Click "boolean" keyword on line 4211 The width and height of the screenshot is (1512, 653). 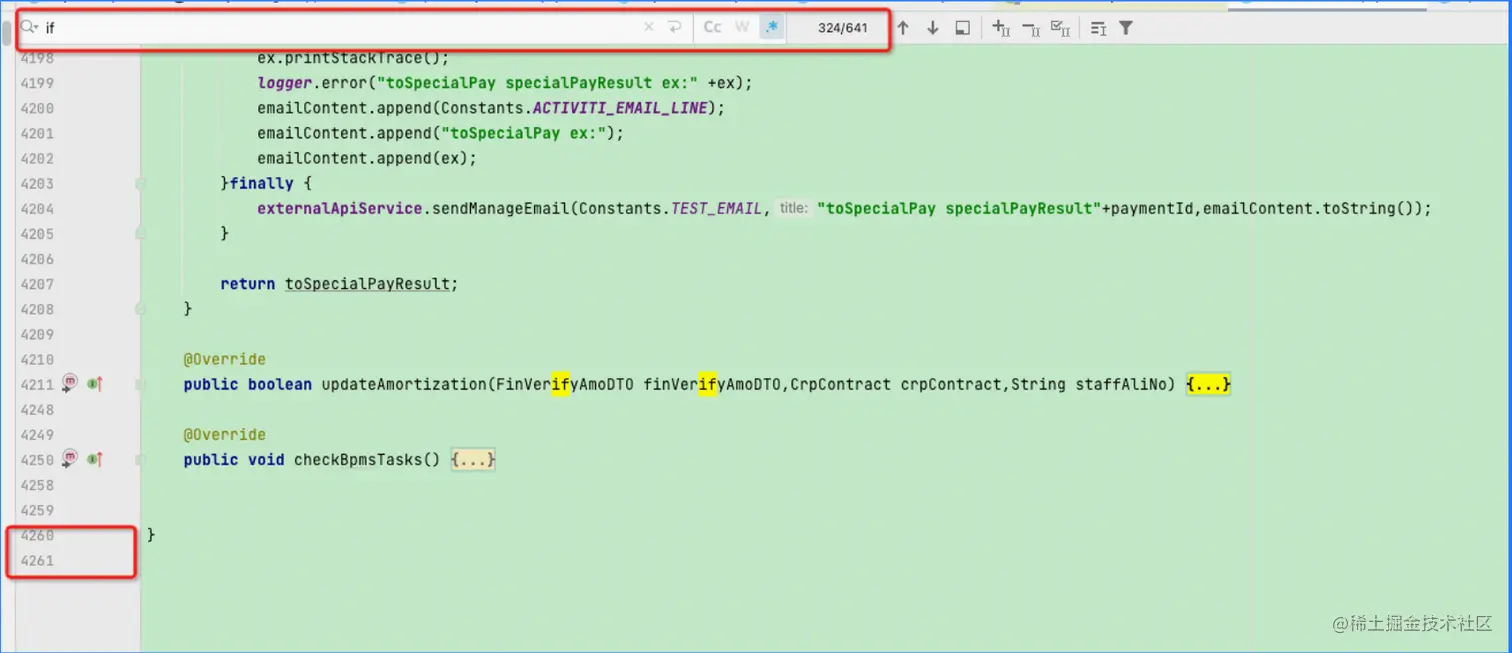pyautogui.click(x=279, y=384)
